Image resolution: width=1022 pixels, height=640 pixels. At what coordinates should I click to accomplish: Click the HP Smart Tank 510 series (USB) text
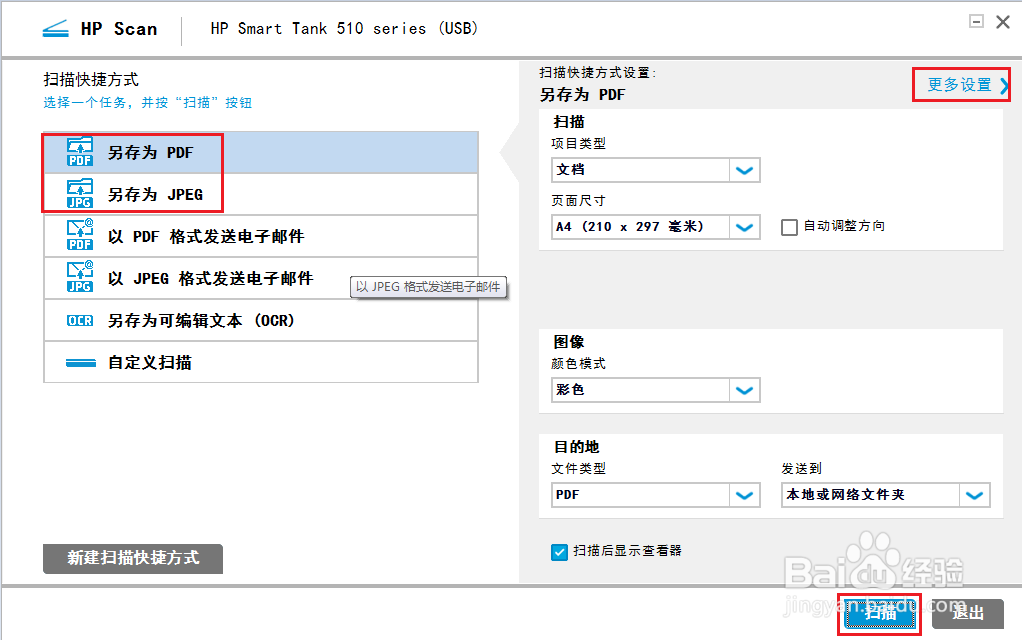point(344,29)
